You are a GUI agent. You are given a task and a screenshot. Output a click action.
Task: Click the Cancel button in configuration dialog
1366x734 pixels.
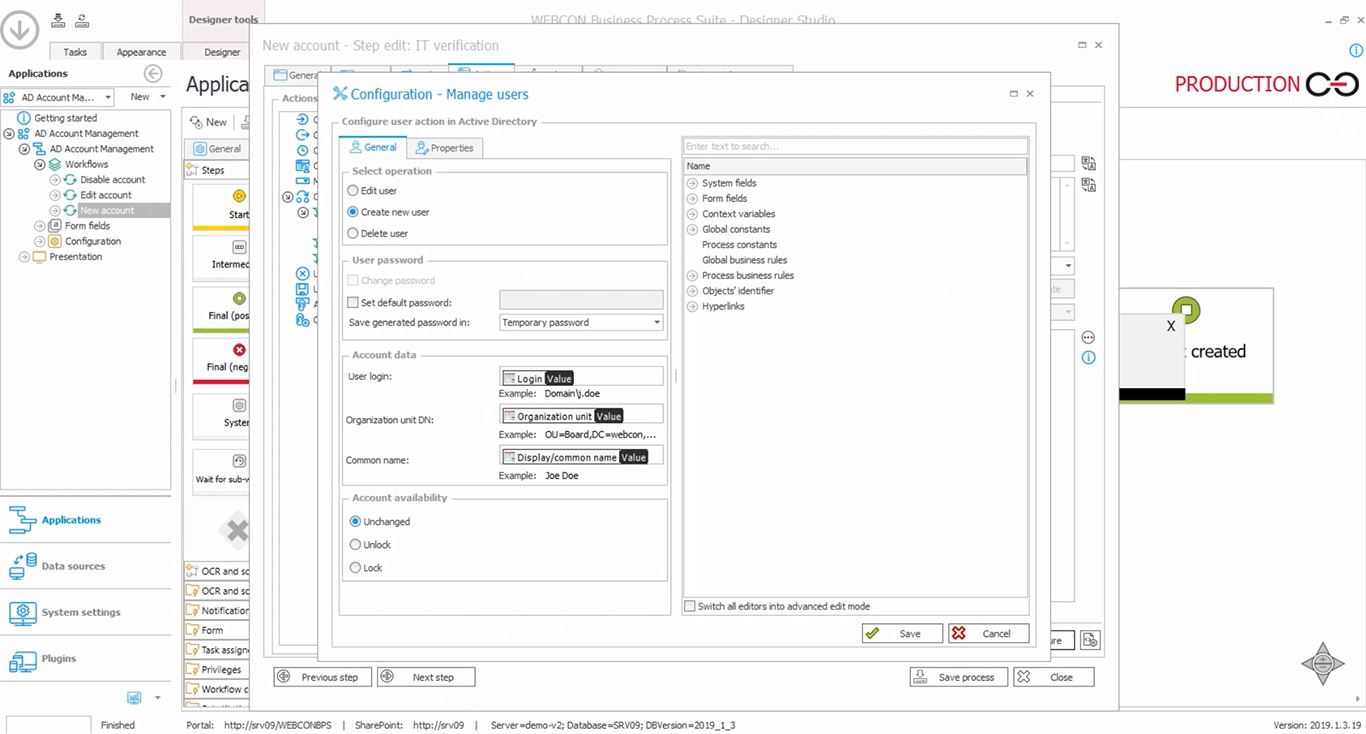pos(988,633)
